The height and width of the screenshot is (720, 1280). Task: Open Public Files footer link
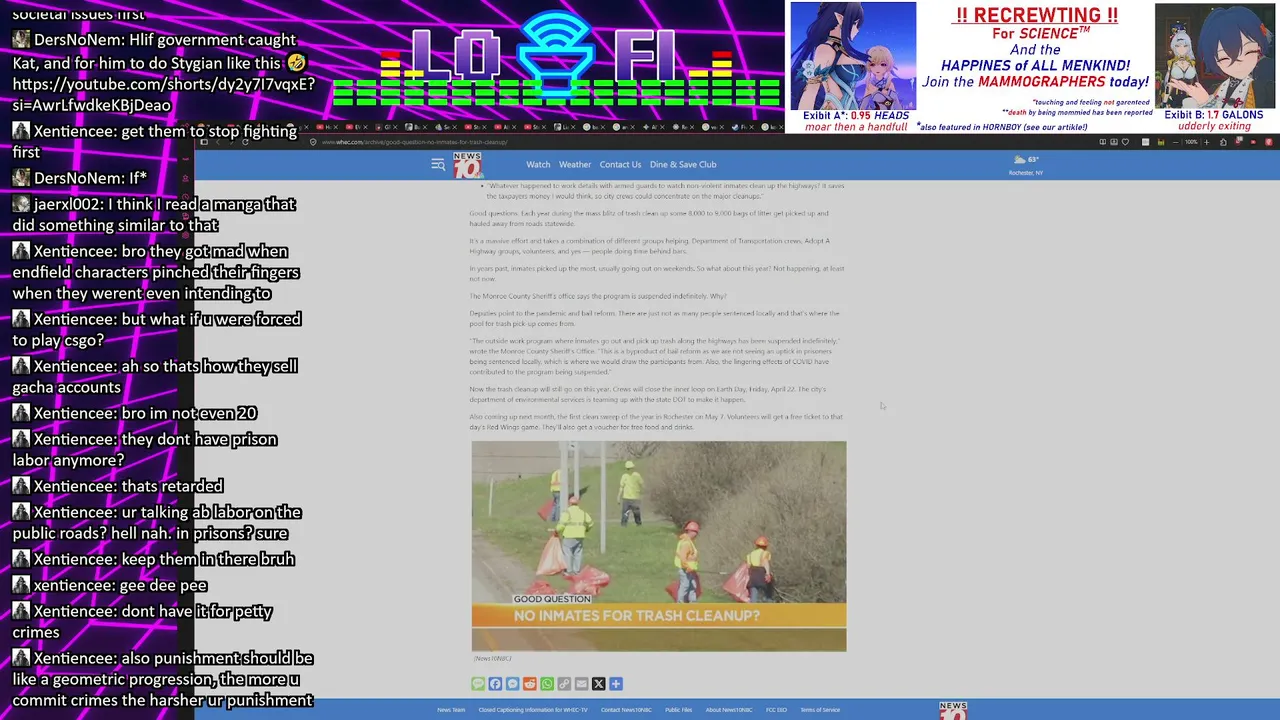coord(679,710)
